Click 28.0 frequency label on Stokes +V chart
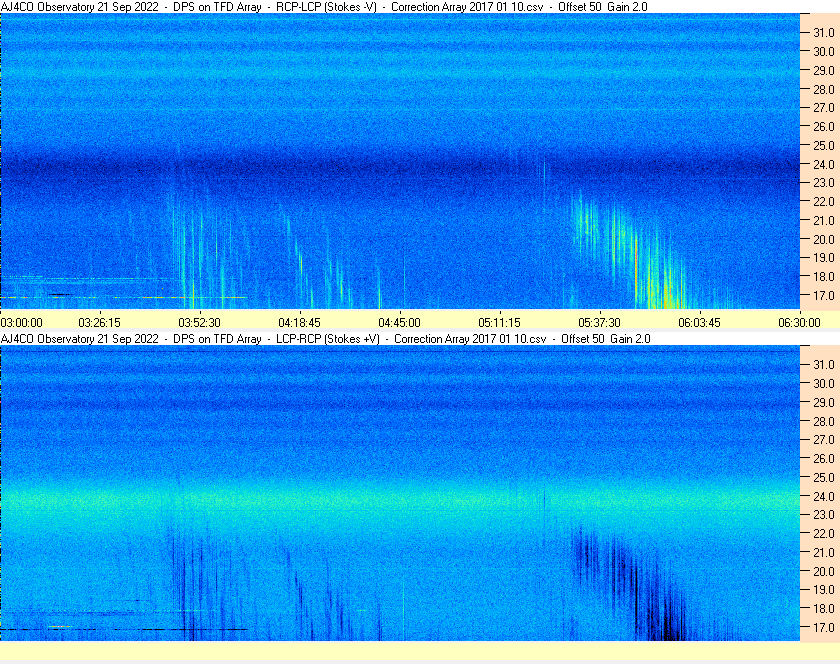The height and width of the screenshot is (664, 840). coord(824,421)
